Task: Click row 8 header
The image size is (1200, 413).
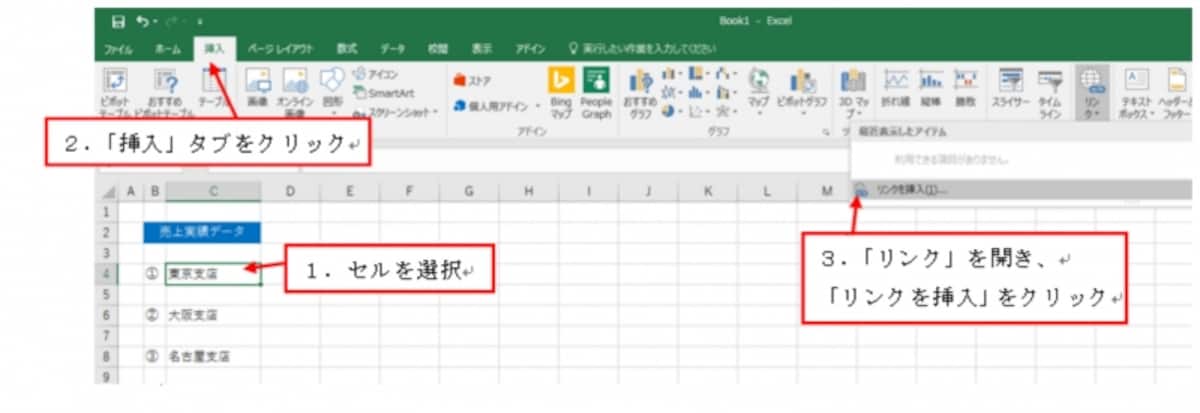Action: 106,355
